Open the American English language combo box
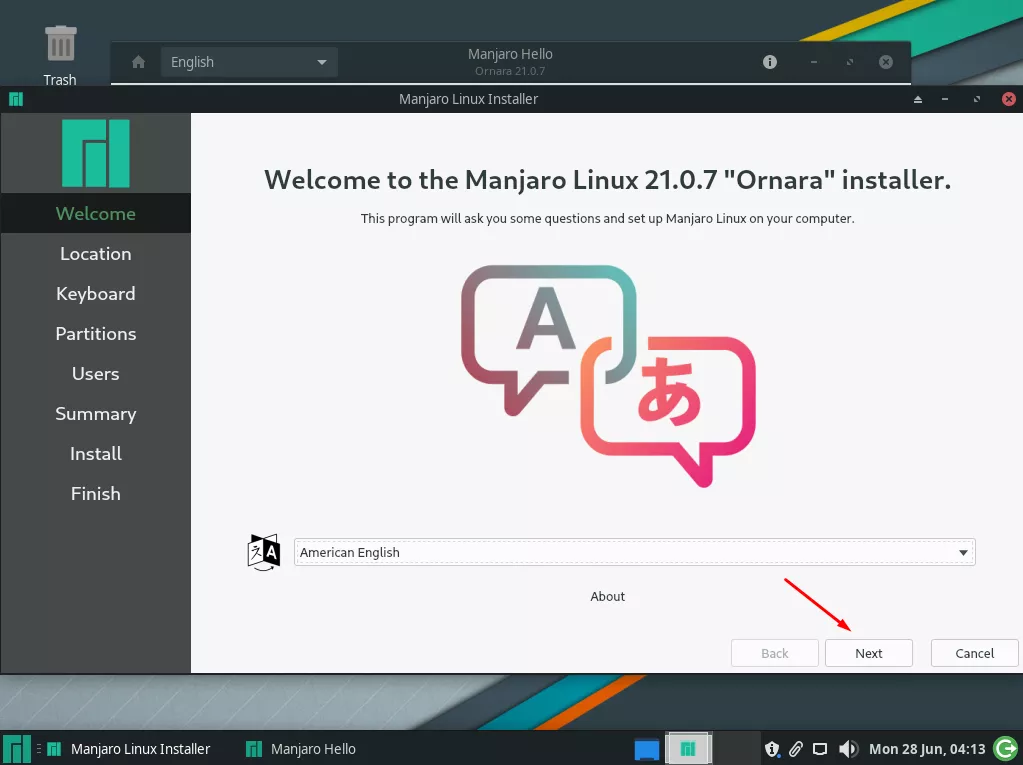Viewport: 1023px width, 765px height. pos(634,552)
